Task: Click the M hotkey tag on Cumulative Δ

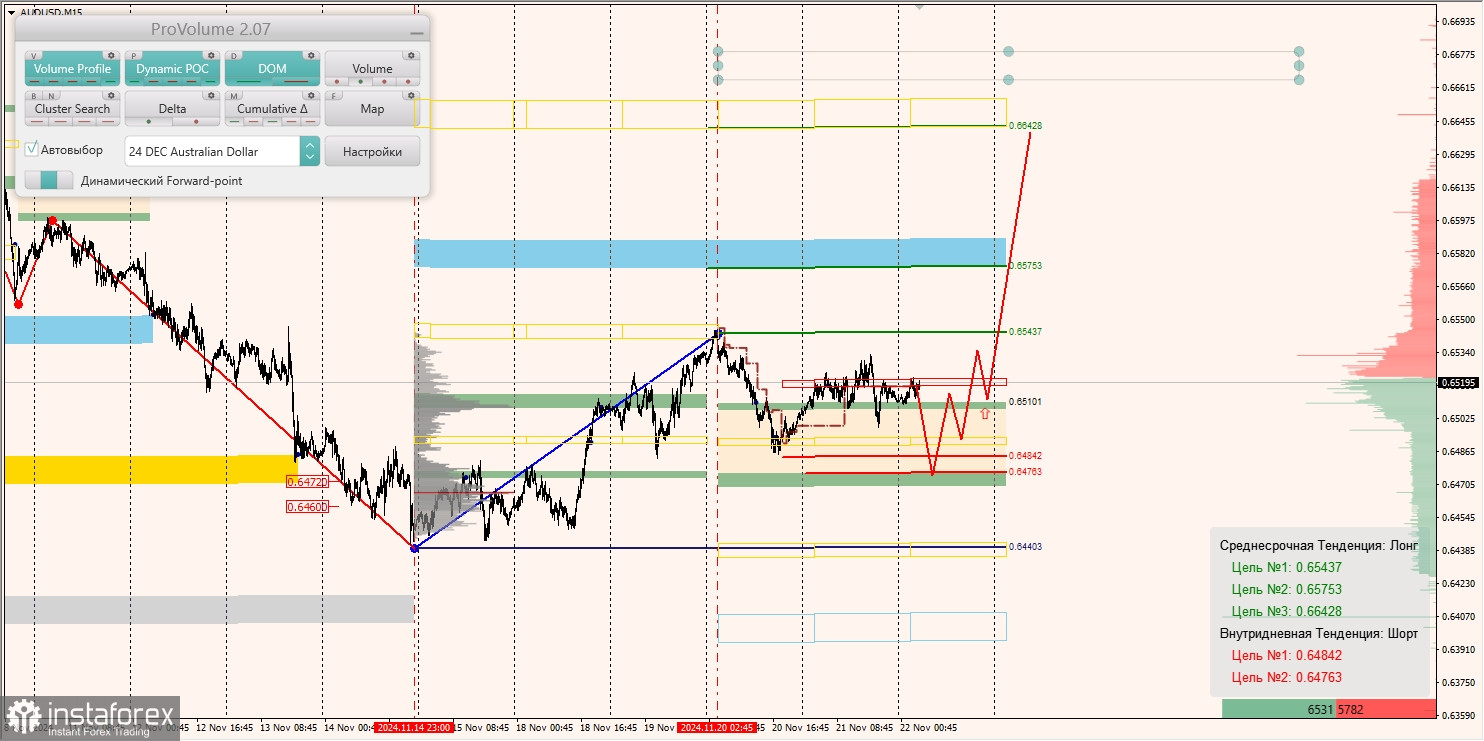Action: [x=234, y=96]
